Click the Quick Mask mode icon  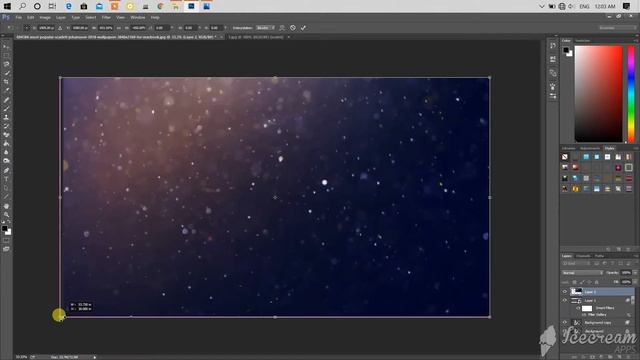(6, 240)
